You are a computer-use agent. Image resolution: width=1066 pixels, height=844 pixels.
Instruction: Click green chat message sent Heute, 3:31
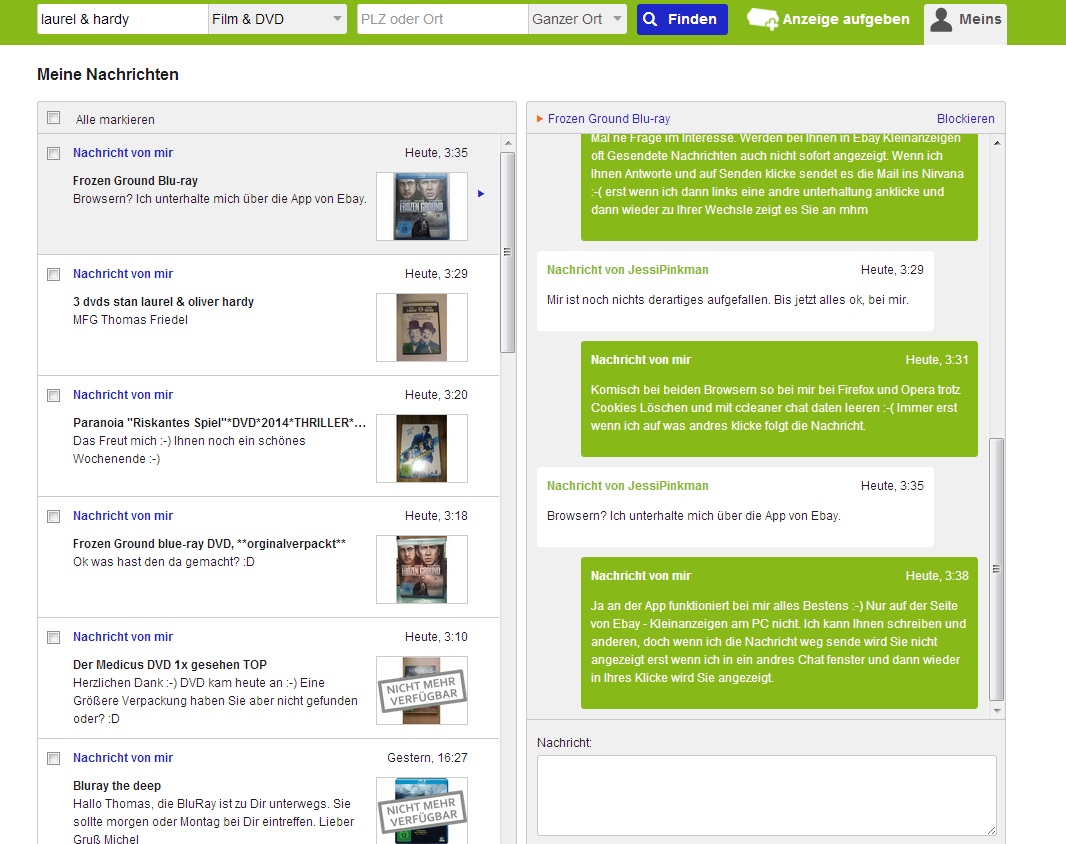pos(779,399)
